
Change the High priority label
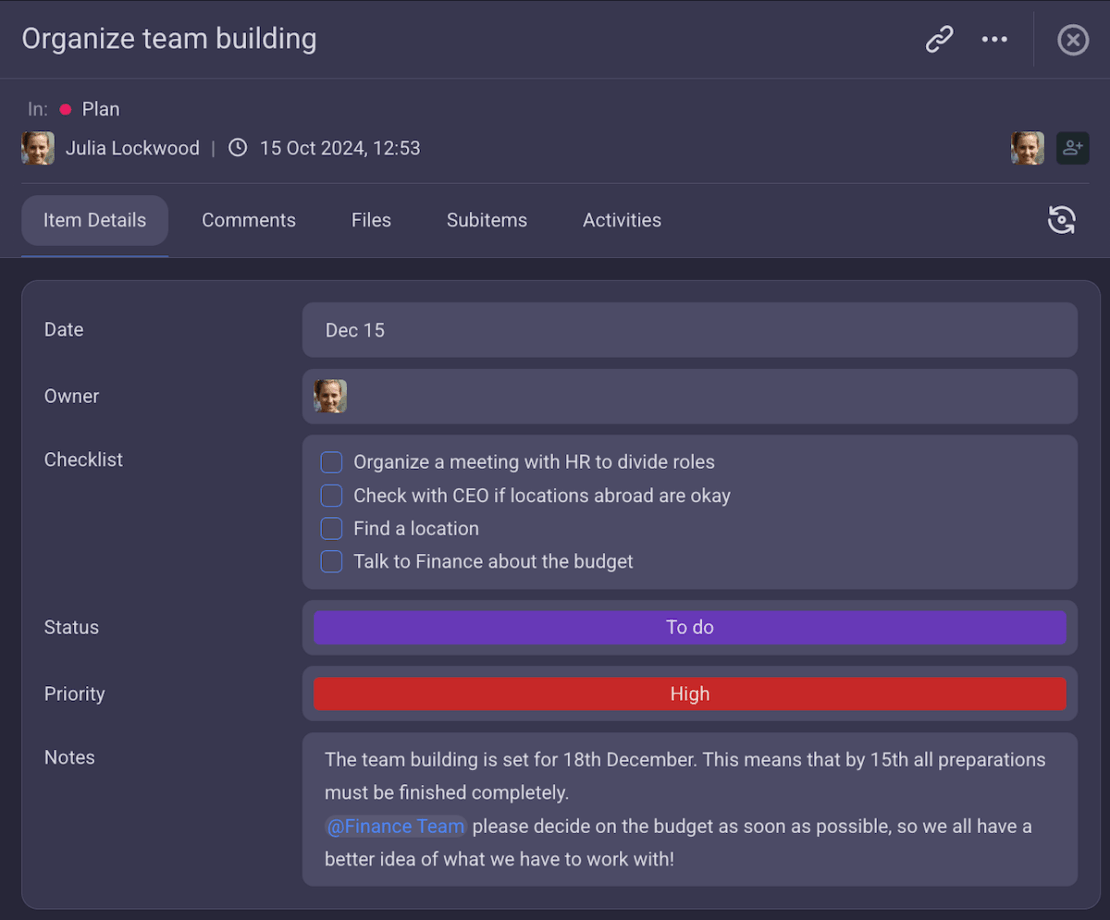coord(689,694)
